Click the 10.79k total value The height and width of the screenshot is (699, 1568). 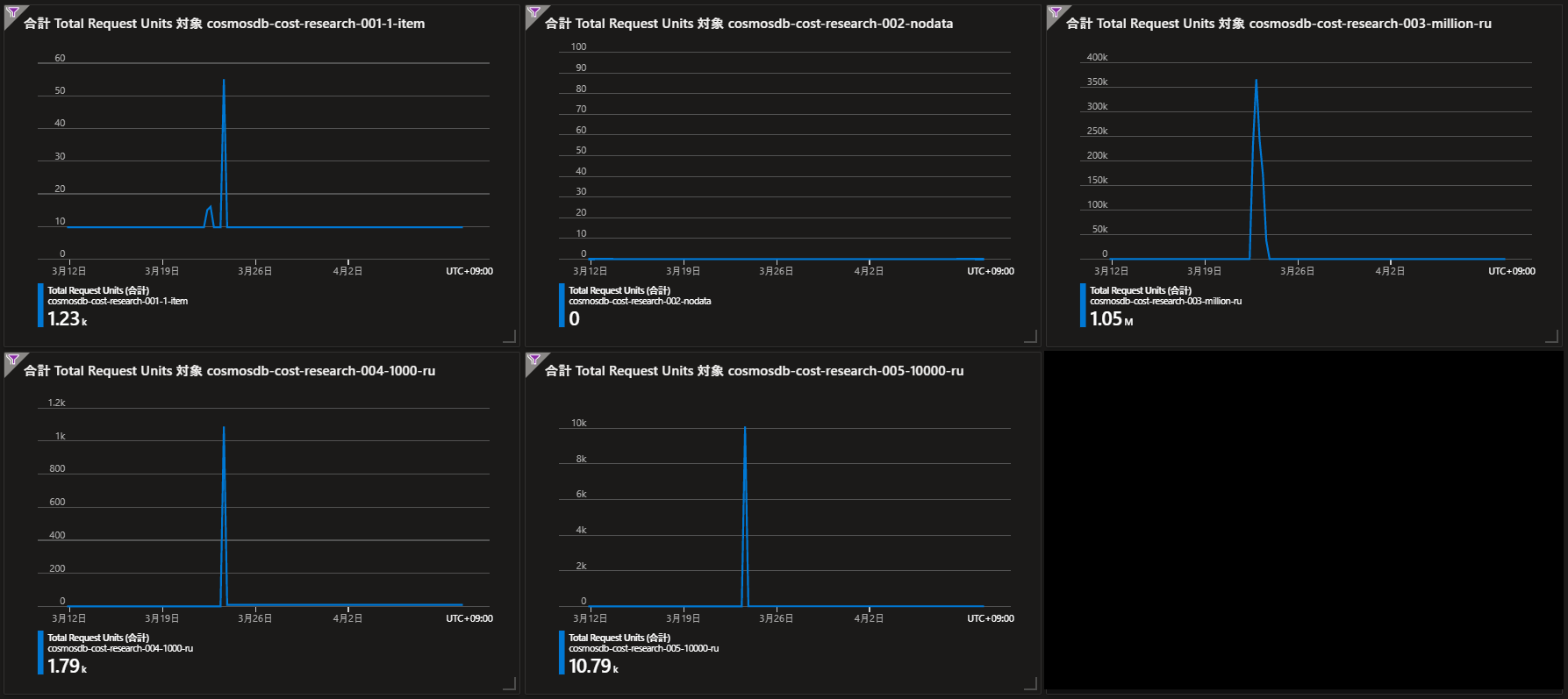pos(594,667)
